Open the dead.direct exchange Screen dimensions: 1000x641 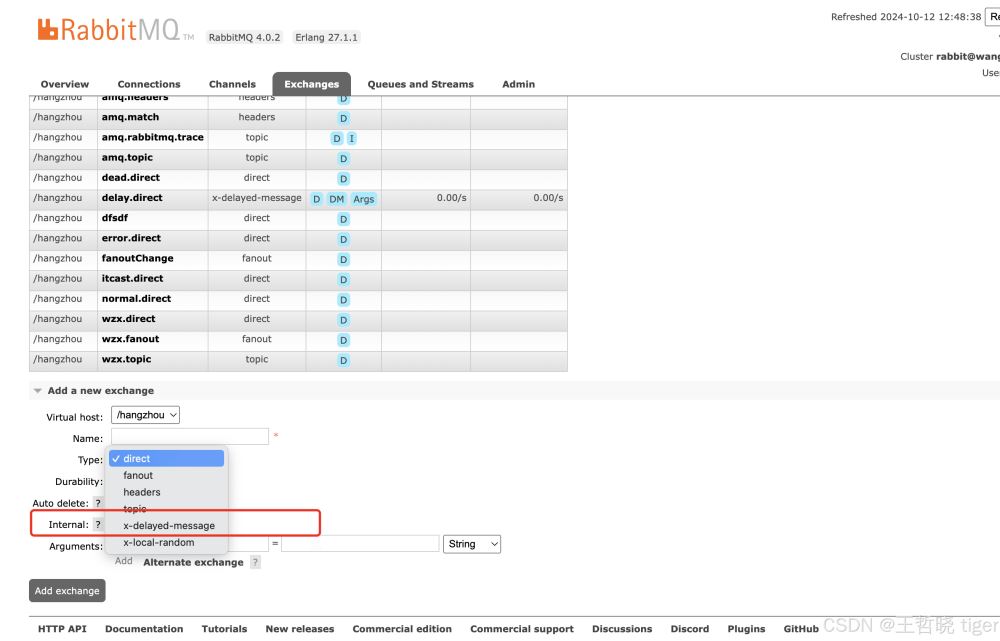131,177
